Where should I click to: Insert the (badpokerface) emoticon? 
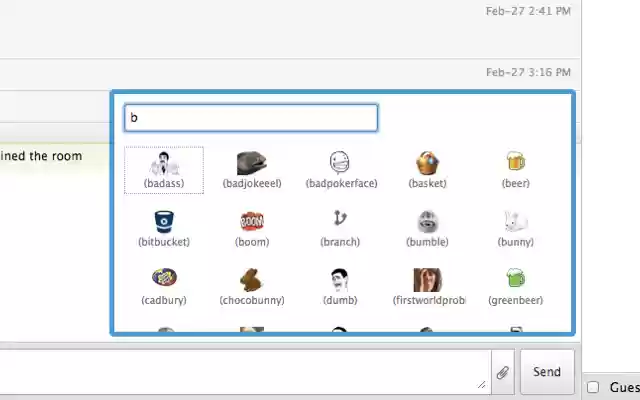pos(341,170)
